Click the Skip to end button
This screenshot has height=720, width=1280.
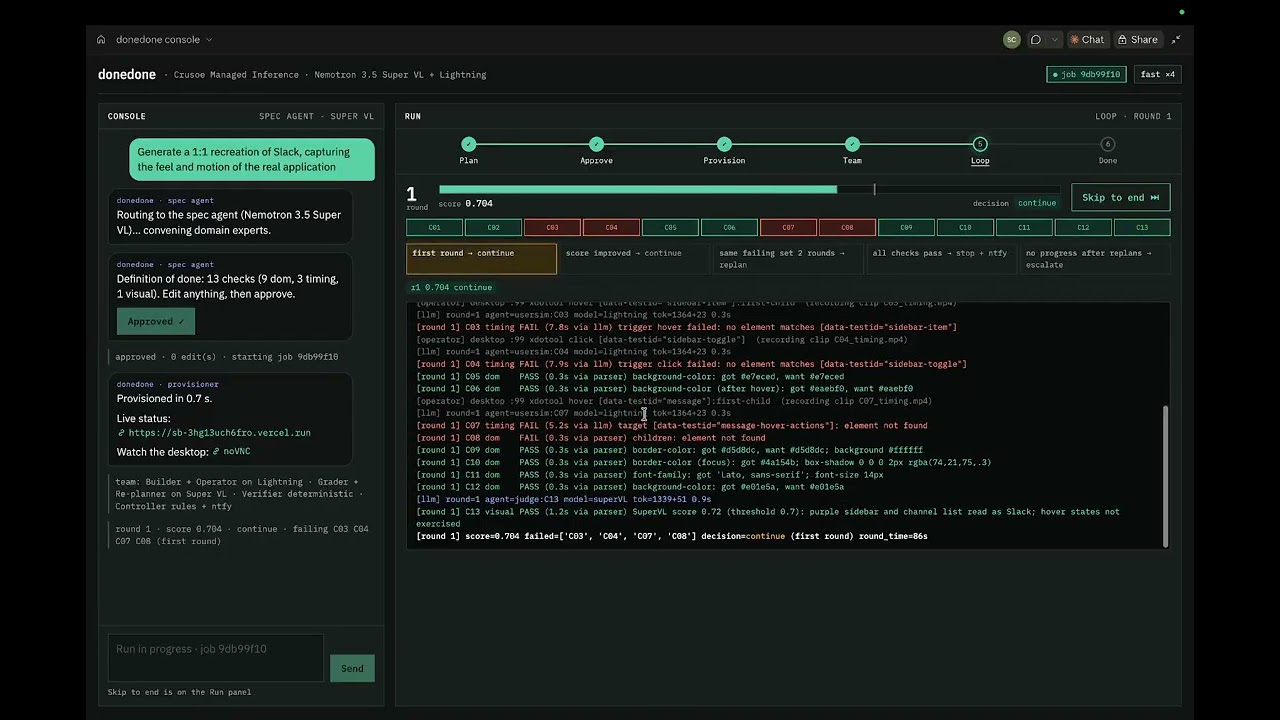point(1120,197)
